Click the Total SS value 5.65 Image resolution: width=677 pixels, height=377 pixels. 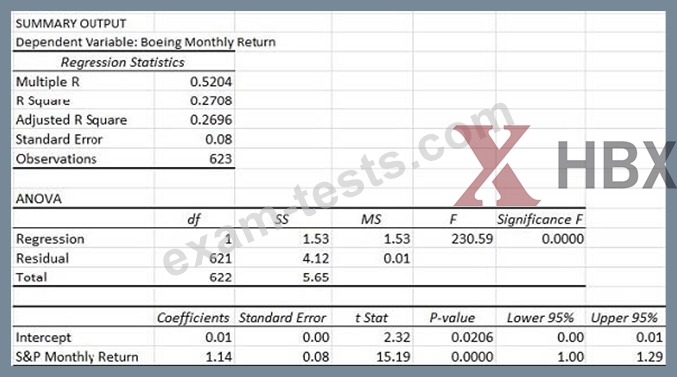pyautogui.click(x=316, y=277)
